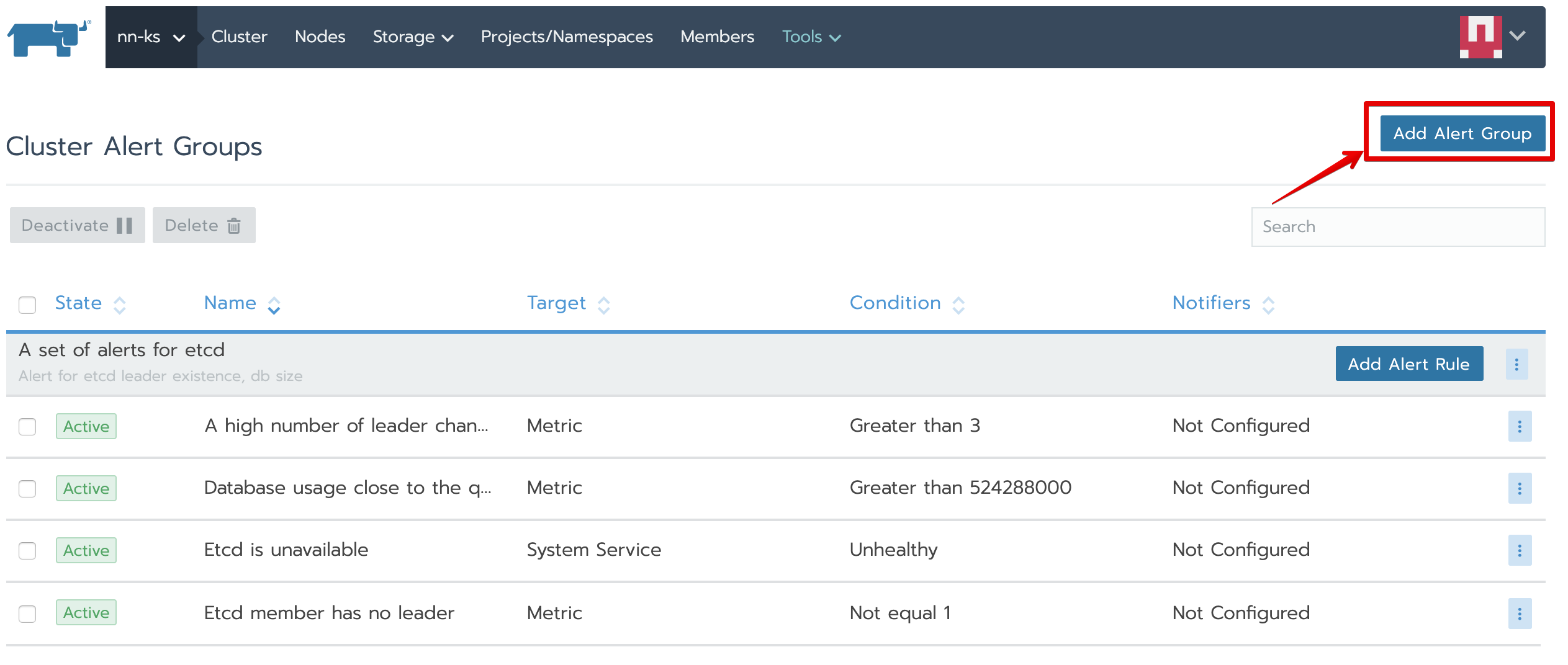The image size is (1568, 665).
Task: Go to the Nodes tab
Action: click(320, 37)
